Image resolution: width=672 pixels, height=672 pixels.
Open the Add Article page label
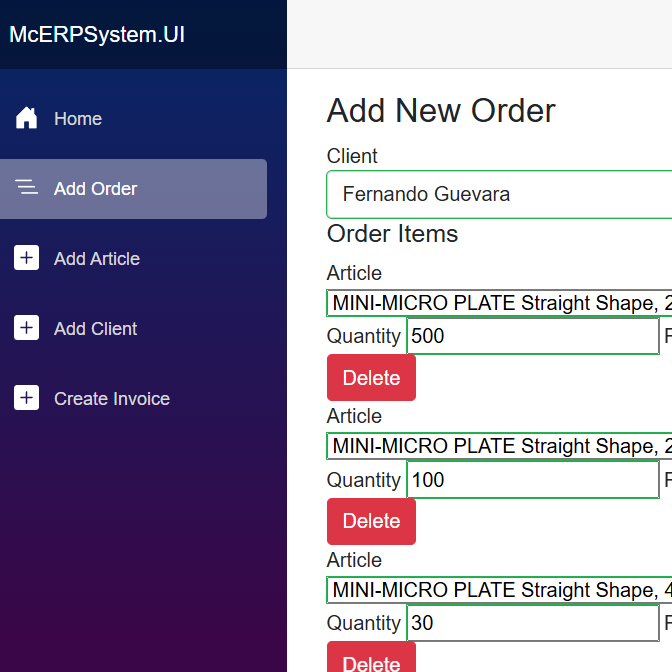tap(97, 259)
